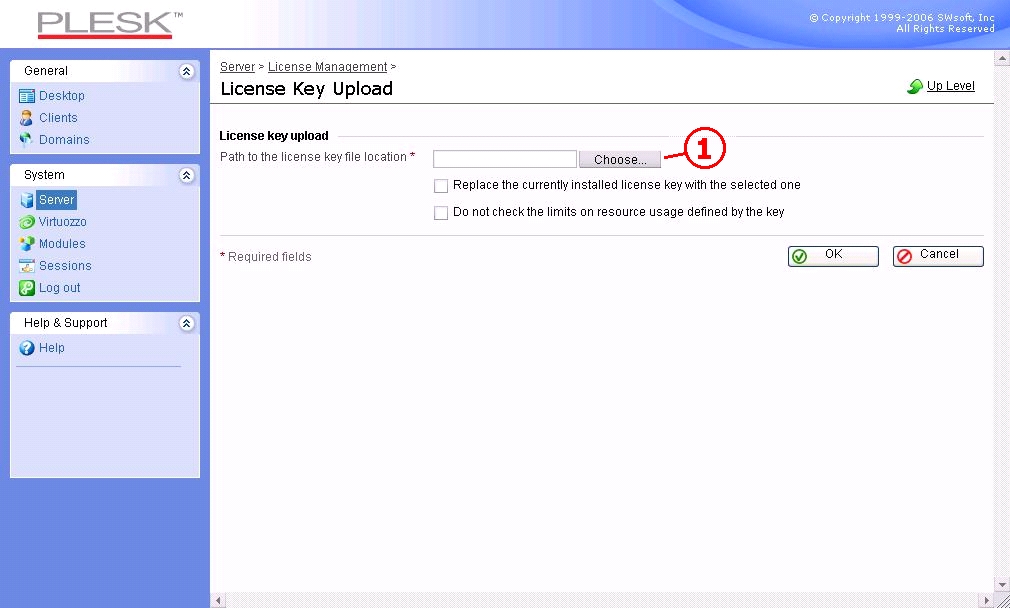Click the Desktop icon in General panel
Screen dimensions: 1010x608
click(27, 96)
